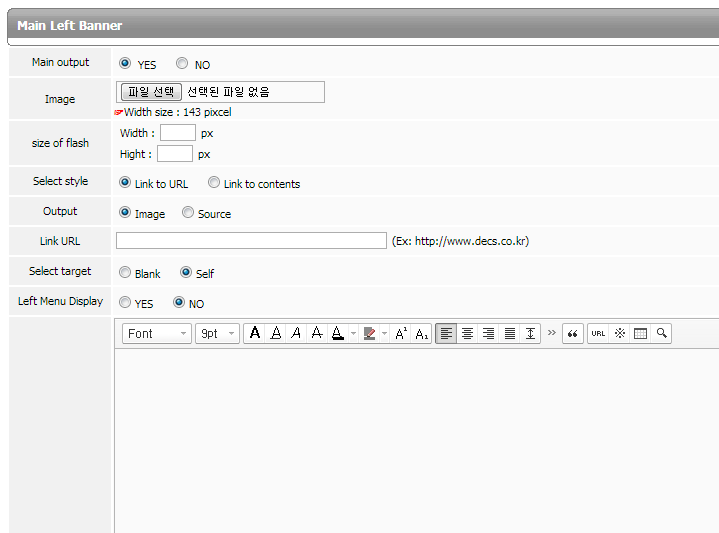Click the Link URL input field
Image resolution: width=719 pixels, height=533 pixels.
(x=251, y=241)
